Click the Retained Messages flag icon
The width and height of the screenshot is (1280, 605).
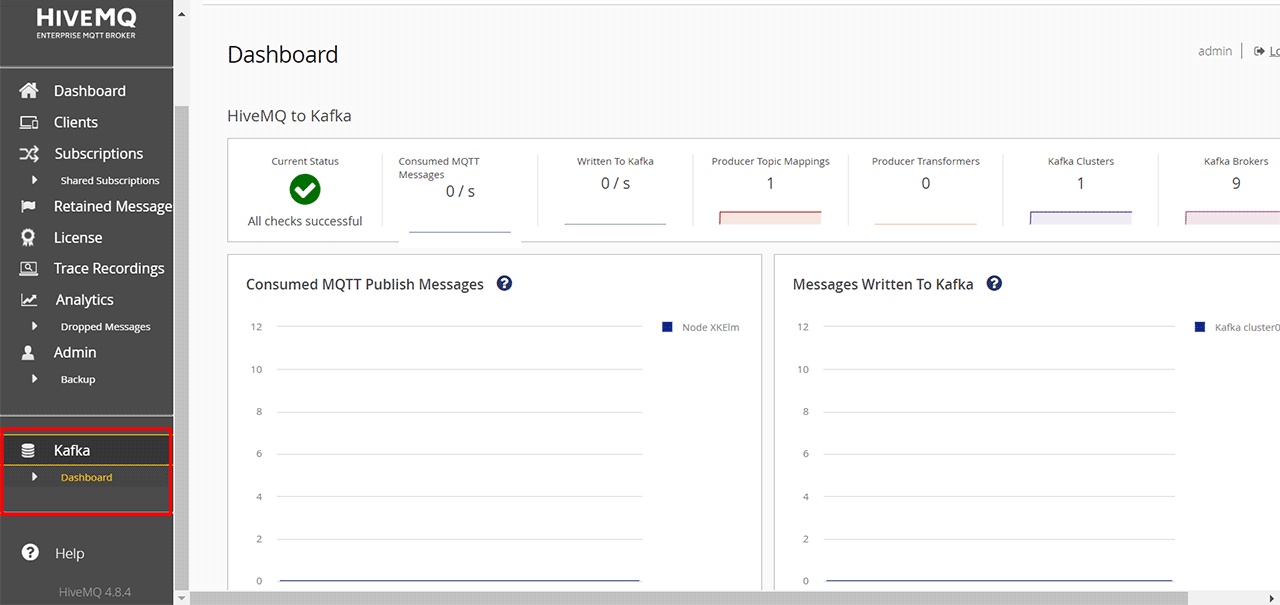(x=29, y=206)
